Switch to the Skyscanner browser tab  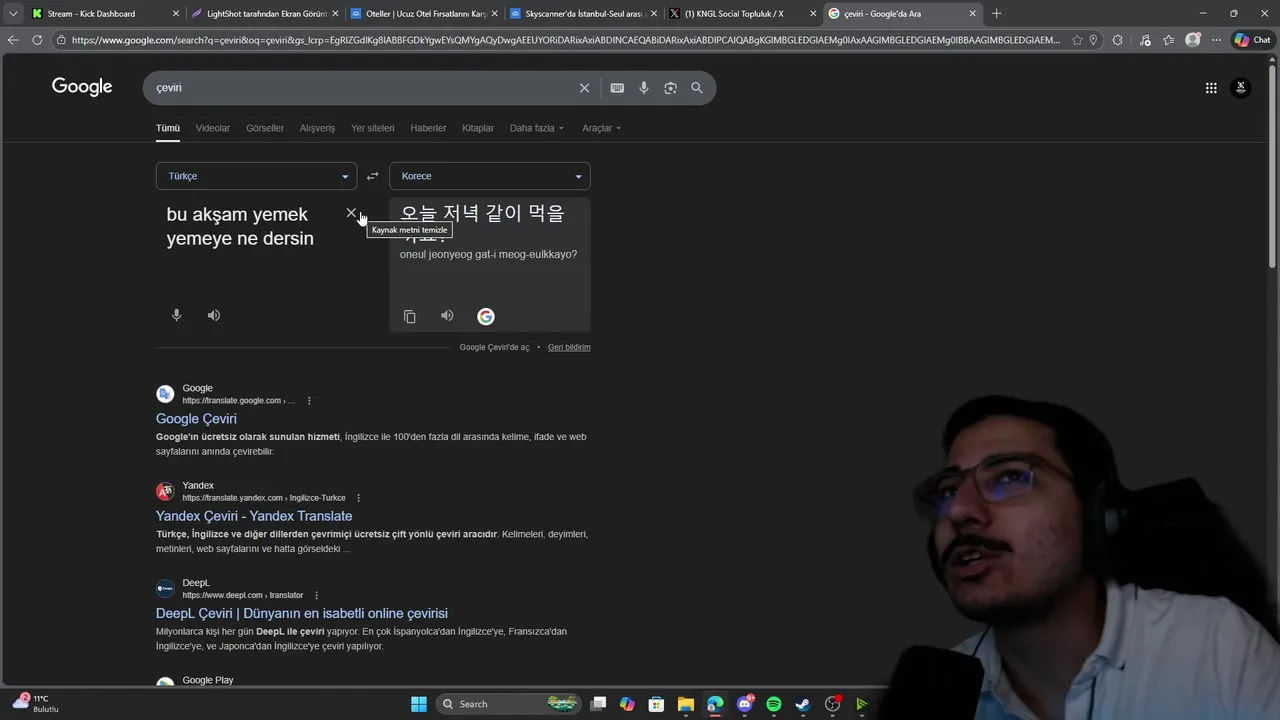click(x=584, y=13)
